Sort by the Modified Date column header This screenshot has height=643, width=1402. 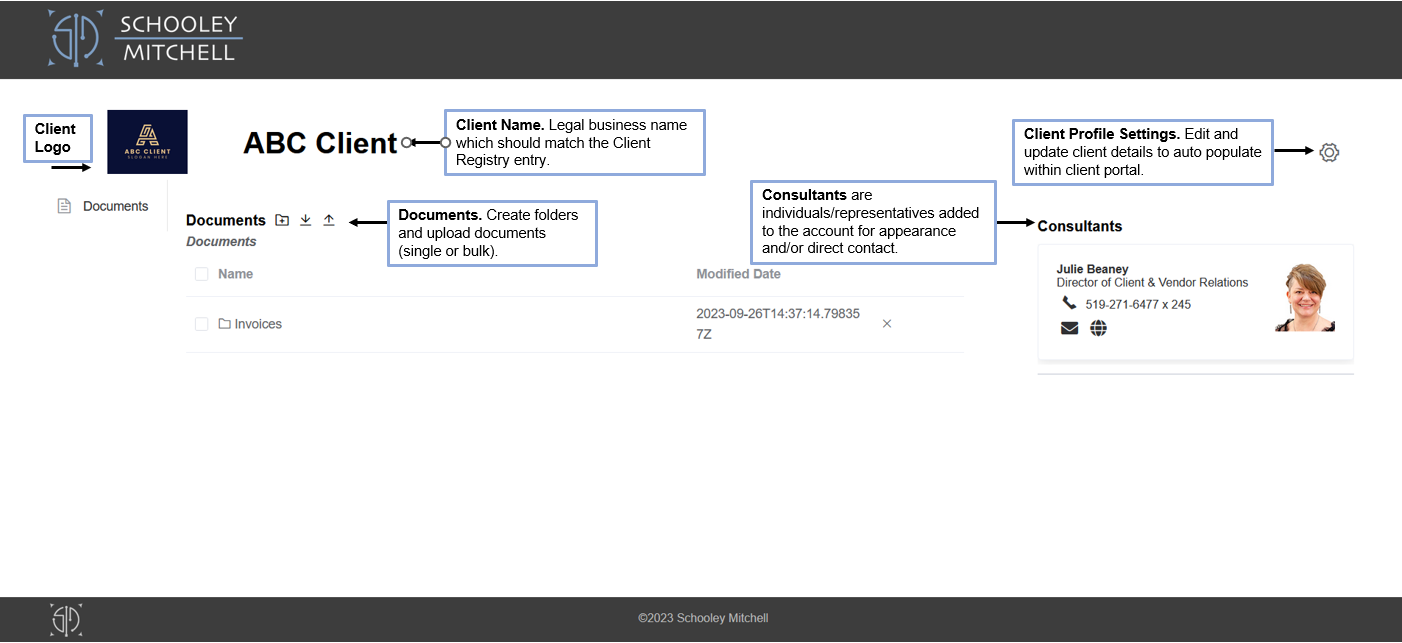[738, 274]
